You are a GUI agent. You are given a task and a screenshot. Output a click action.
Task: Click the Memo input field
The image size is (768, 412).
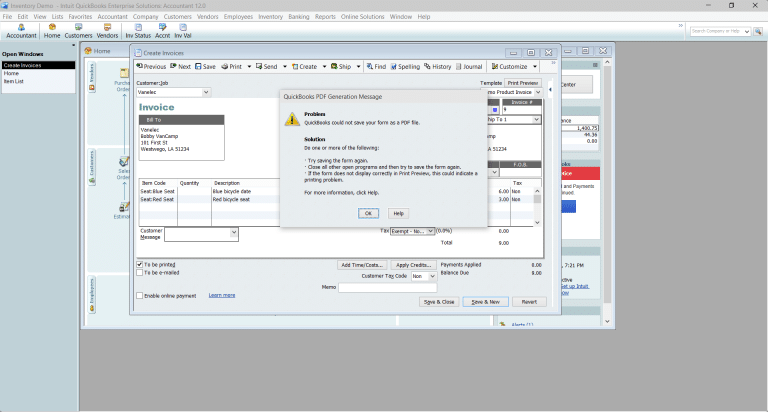pos(387,288)
